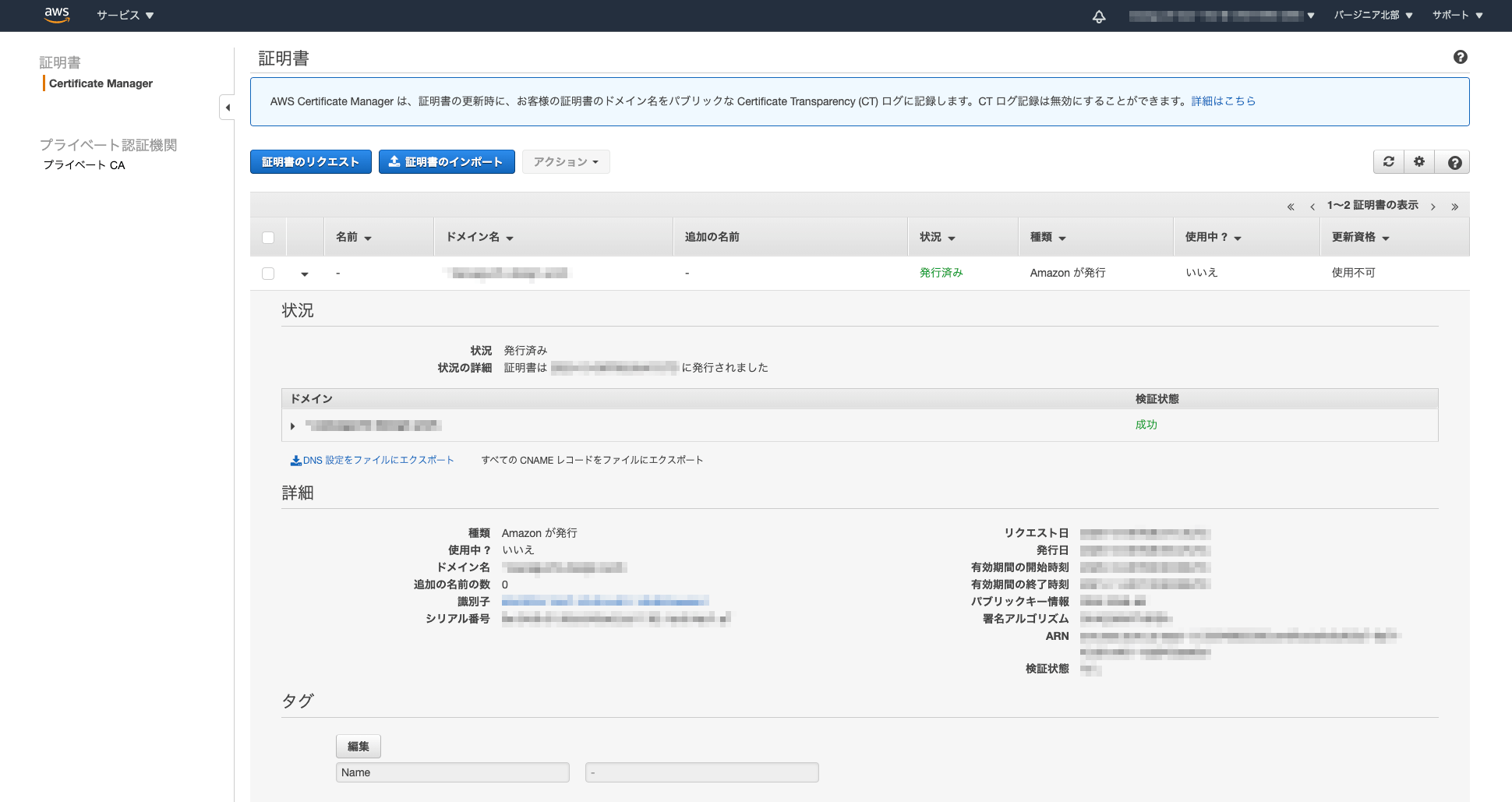Image resolution: width=1512 pixels, height=802 pixels.
Task: Click the AWS logo
Action: point(57,15)
